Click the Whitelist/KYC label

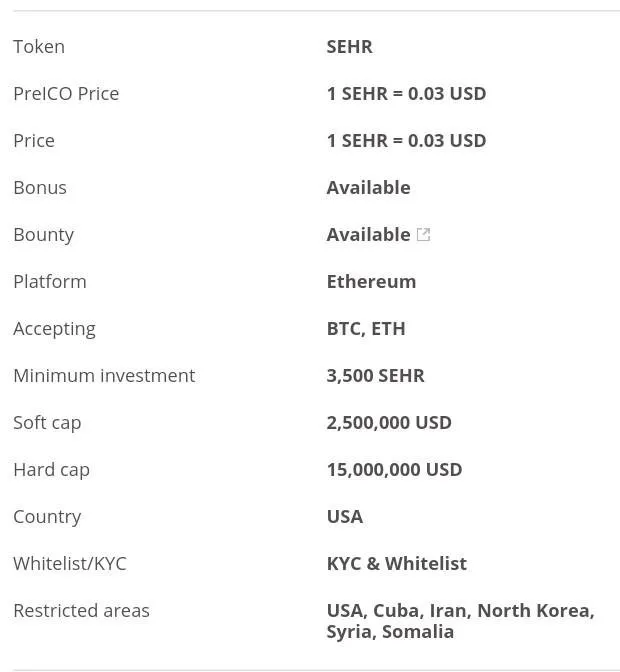pos(70,564)
